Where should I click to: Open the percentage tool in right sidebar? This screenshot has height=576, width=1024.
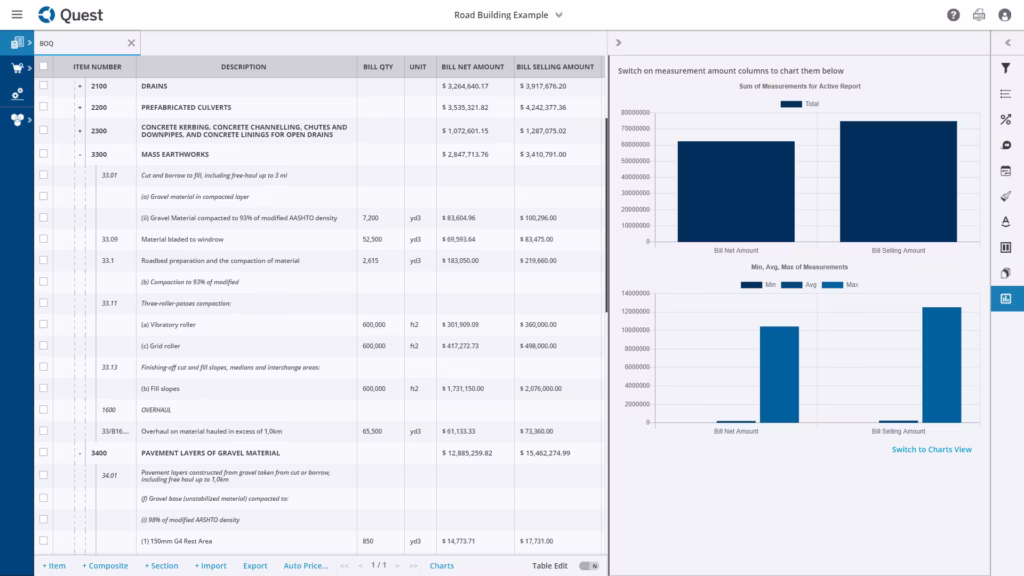pyautogui.click(x=1006, y=120)
